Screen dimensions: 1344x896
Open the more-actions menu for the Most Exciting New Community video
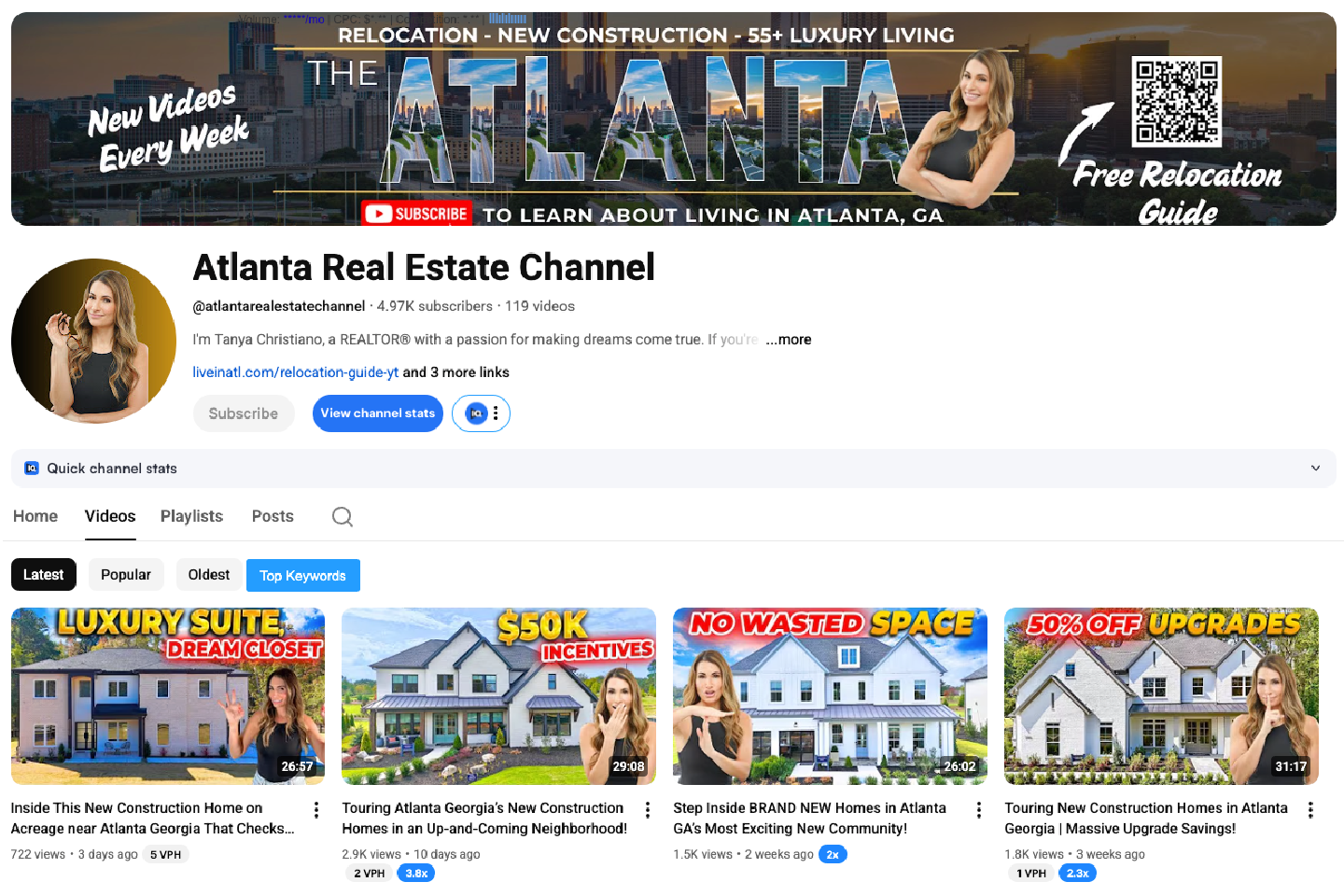pyautogui.click(x=979, y=810)
